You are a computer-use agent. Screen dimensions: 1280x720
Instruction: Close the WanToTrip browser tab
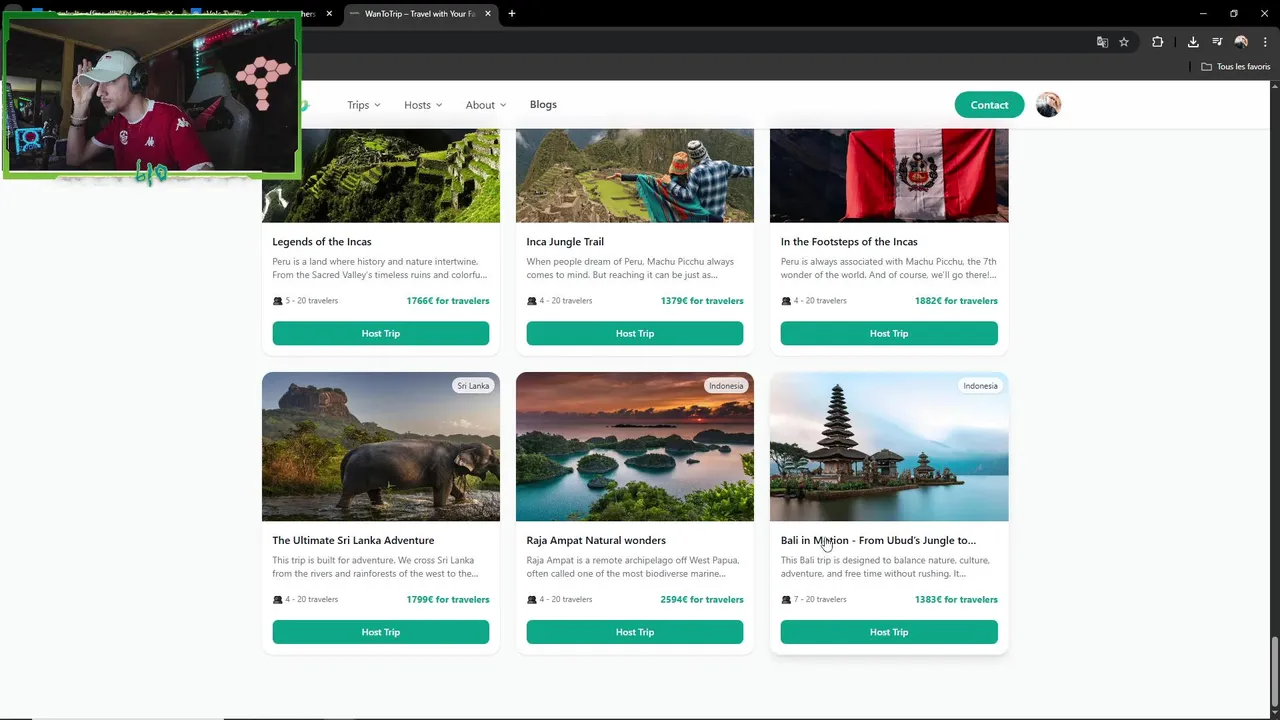[486, 14]
